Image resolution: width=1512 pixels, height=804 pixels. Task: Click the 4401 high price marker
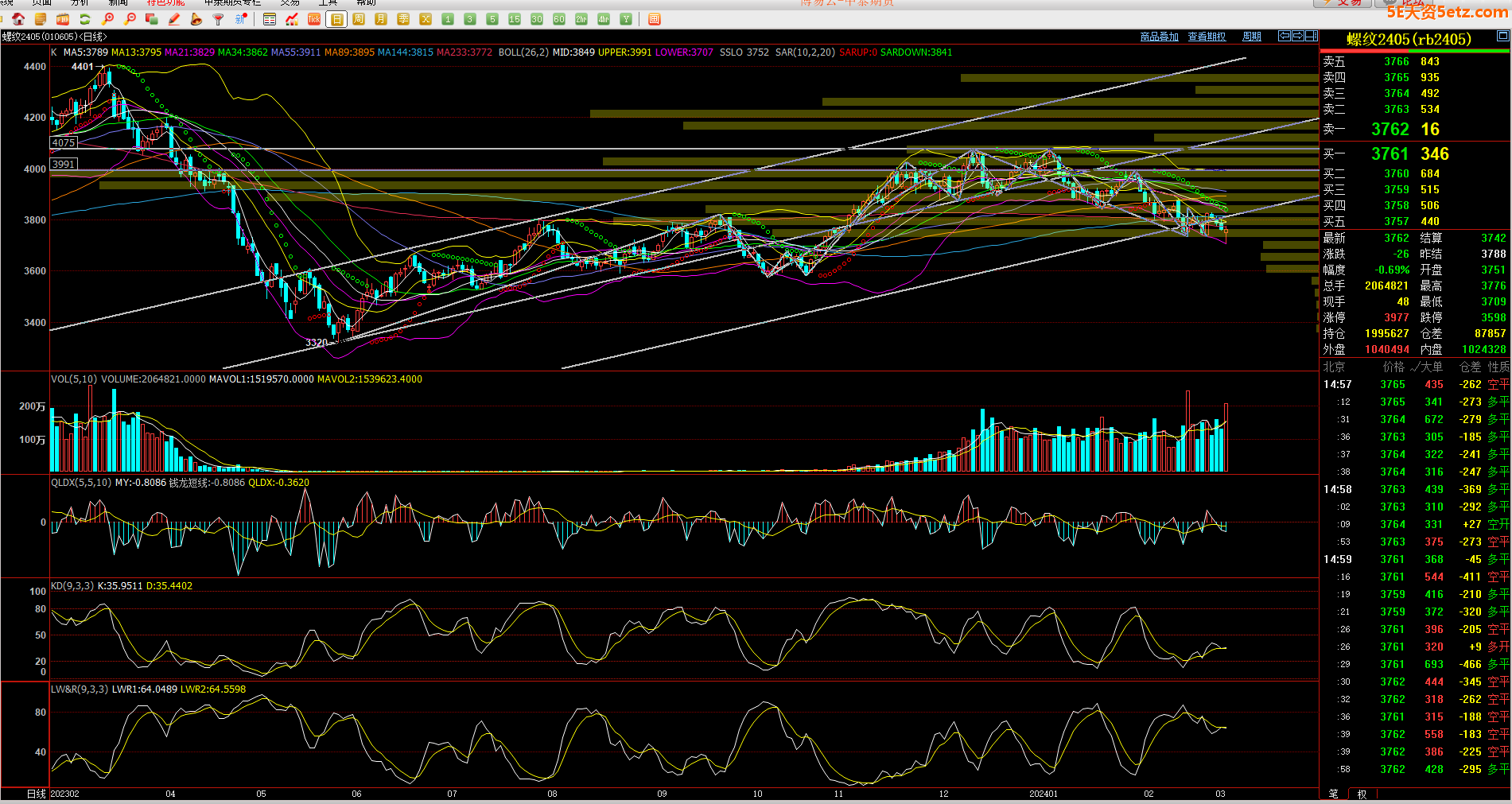click(83, 67)
